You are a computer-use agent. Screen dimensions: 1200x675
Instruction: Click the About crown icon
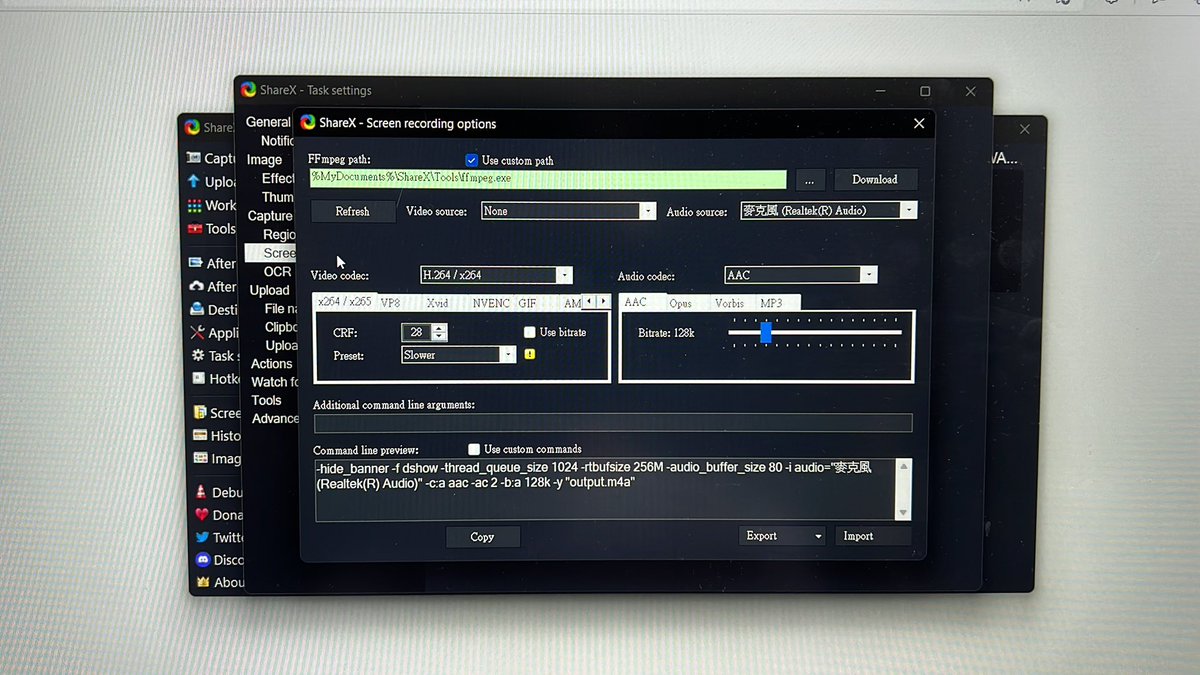(203, 582)
